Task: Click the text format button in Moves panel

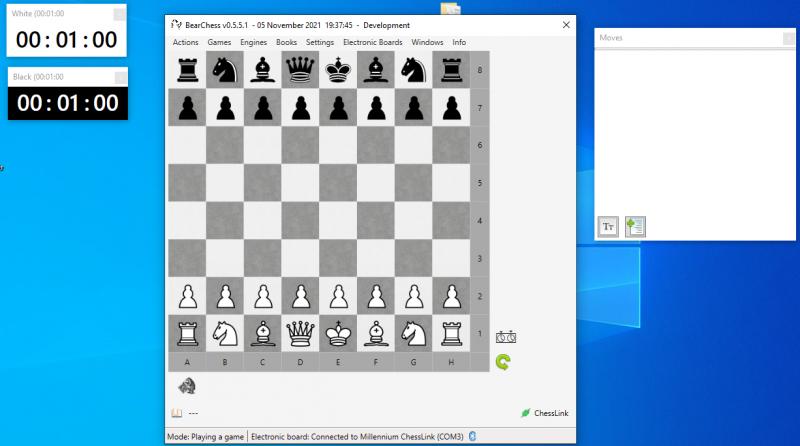Action: pos(608,227)
